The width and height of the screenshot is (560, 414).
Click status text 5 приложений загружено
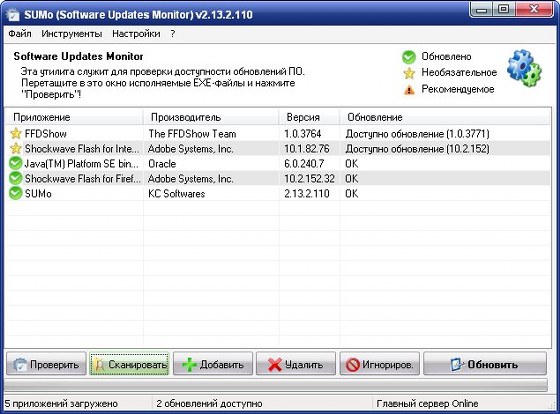61,404
